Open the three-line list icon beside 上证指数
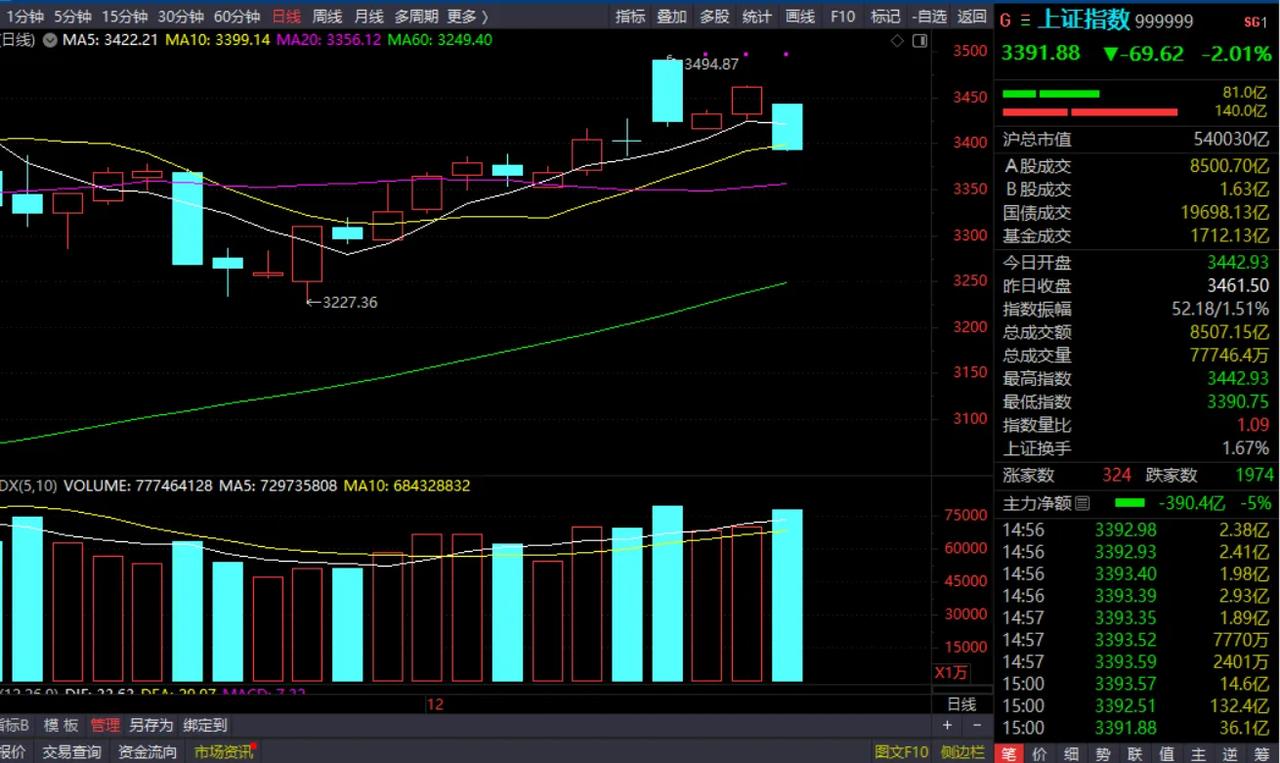The width and height of the screenshot is (1280, 763). (1025, 21)
